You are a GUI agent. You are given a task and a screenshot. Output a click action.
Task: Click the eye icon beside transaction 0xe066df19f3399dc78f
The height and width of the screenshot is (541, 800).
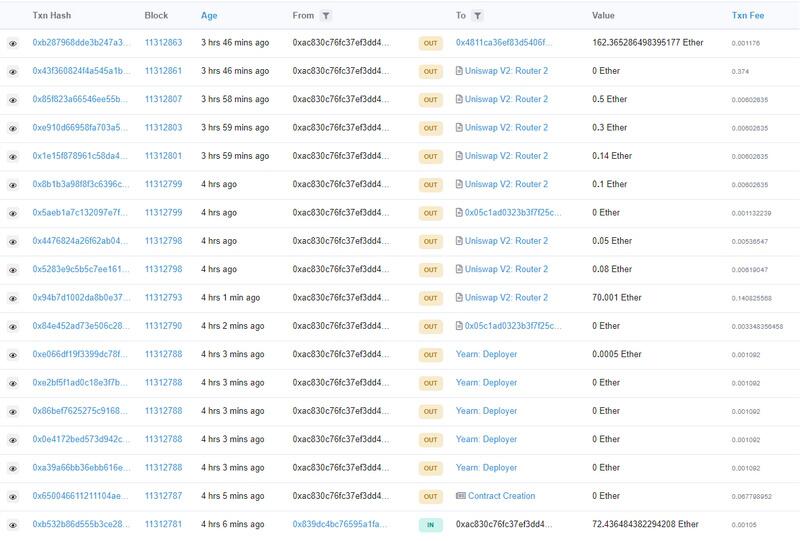tap(13, 355)
